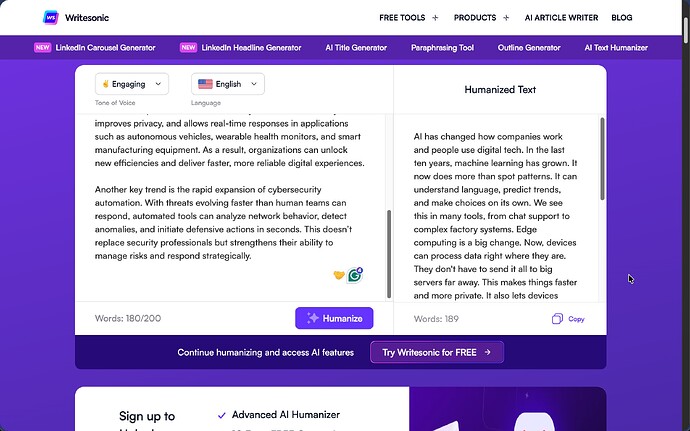This screenshot has width=690, height=431.
Task: Open the Engaging tone of voice dropdown
Action: (132, 84)
